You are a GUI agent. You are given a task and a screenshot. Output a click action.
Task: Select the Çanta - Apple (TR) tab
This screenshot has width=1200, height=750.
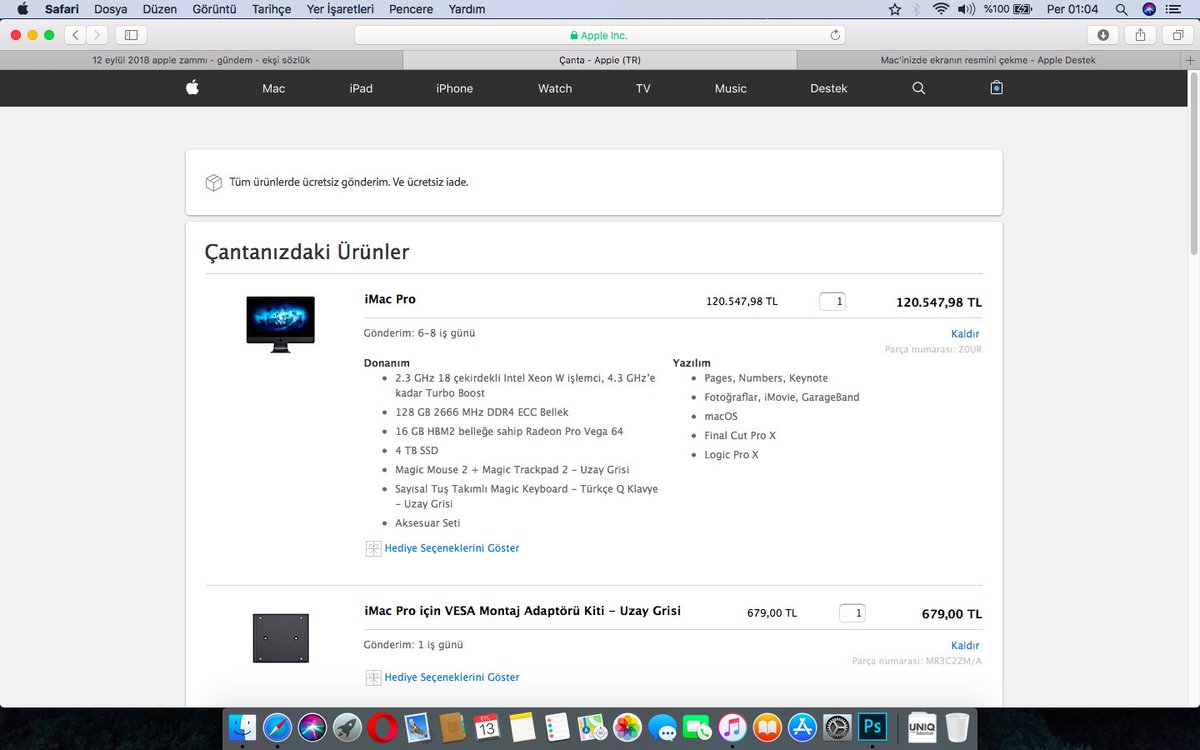pyautogui.click(x=600, y=60)
